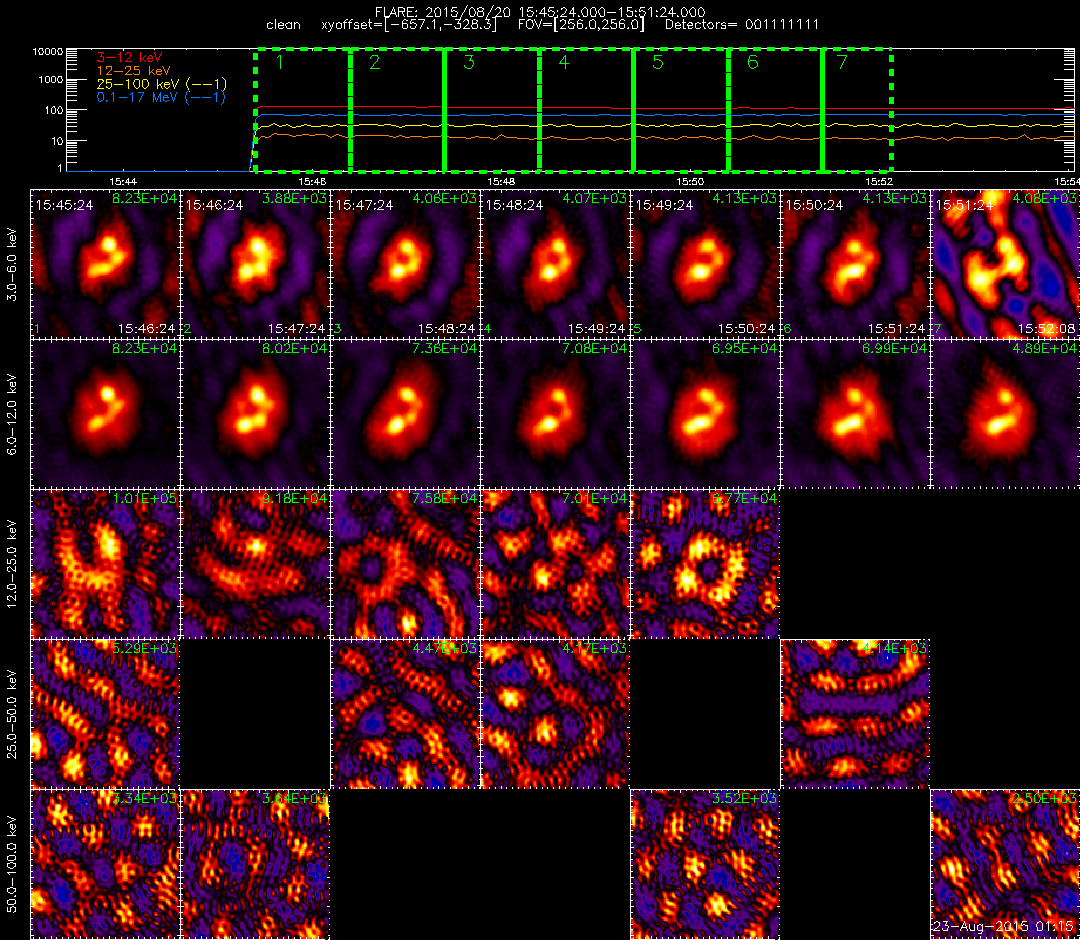Click the 'clean' algorithm label
Image resolution: width=1080 pixels, height=940 pixels.
click(x=283, y=25)
